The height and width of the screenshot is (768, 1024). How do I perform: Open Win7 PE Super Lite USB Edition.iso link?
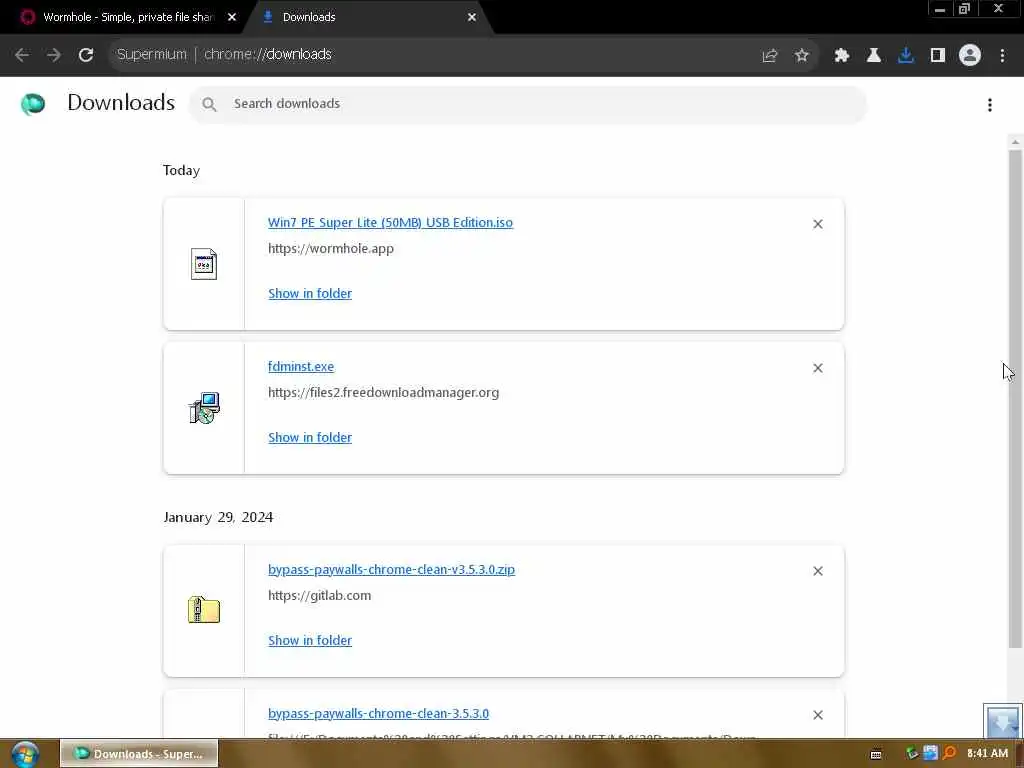[390, 223]
